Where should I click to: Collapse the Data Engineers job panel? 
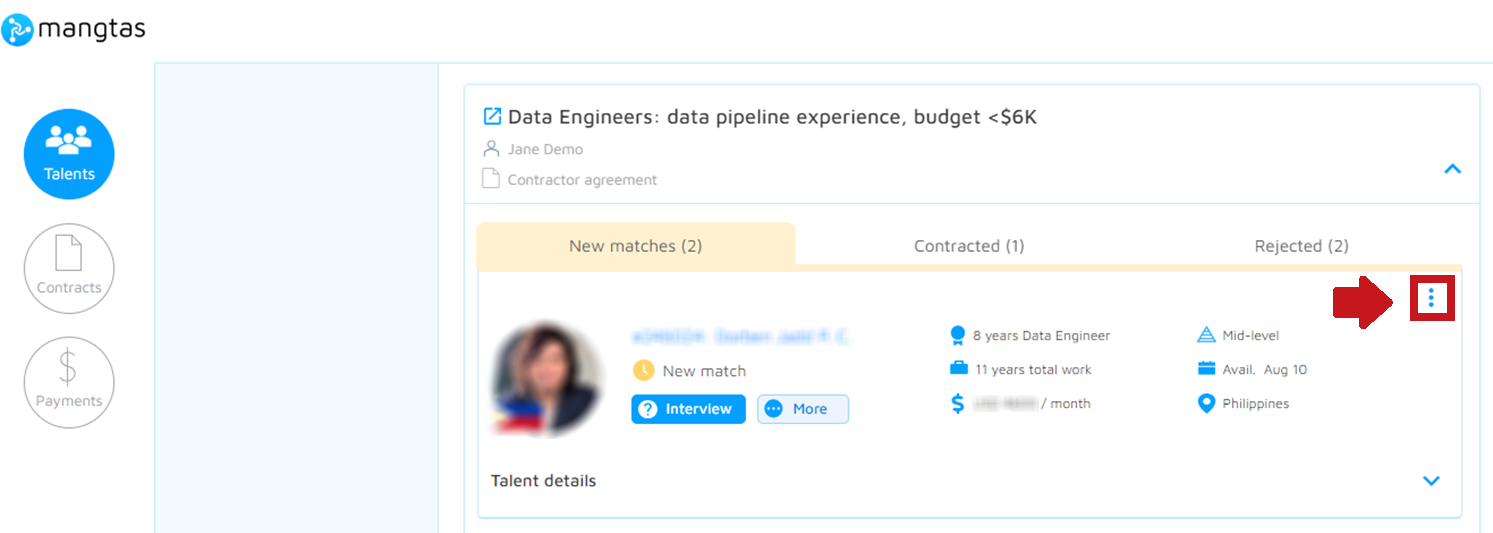pos(1453,169)
